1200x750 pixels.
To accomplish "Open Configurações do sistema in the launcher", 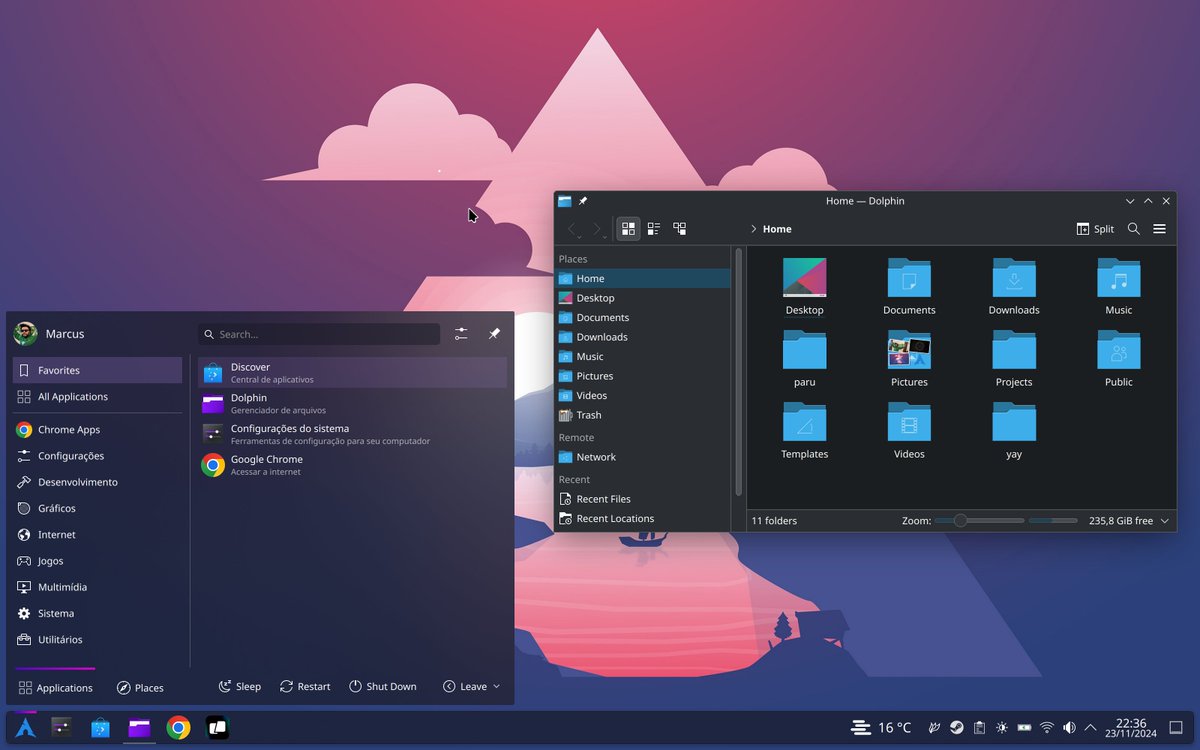I will (352, 434).
